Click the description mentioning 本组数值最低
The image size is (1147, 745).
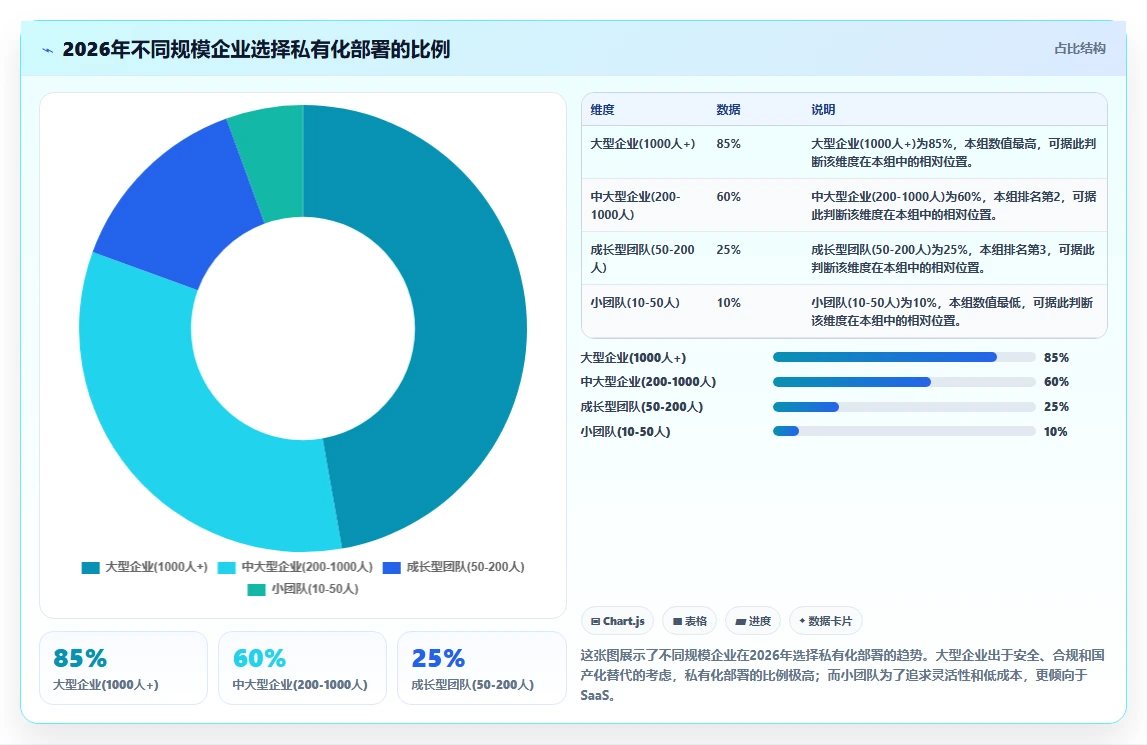click(952, 312)
